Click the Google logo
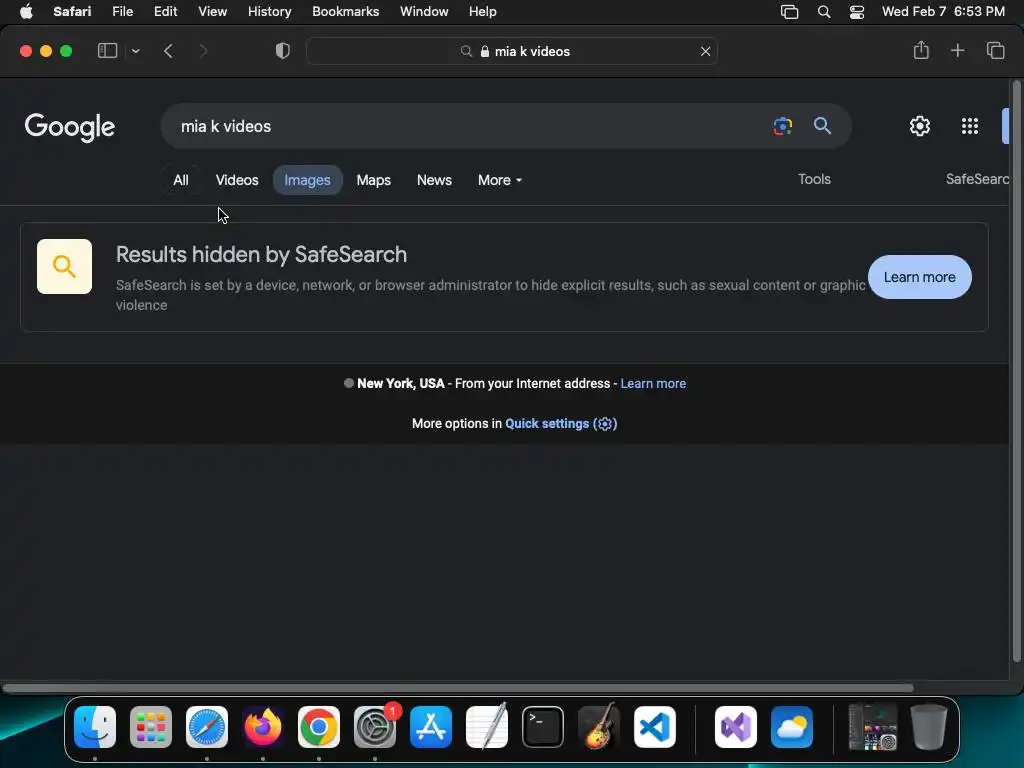Image resolution: width=1024 pixels, height=768 pixels. (70, 127)
